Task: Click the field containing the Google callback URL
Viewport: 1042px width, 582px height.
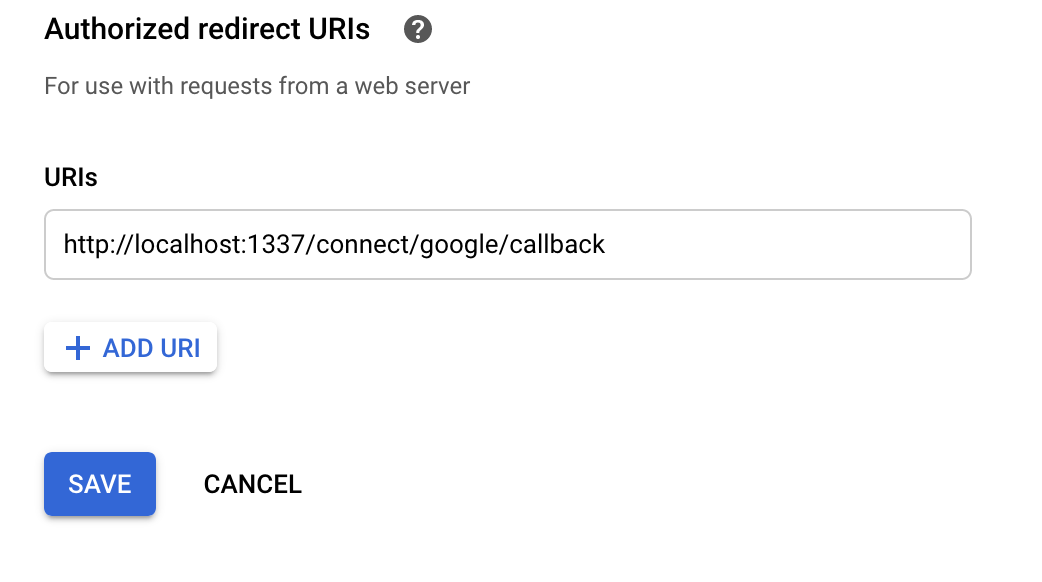Action: point(507,244)
